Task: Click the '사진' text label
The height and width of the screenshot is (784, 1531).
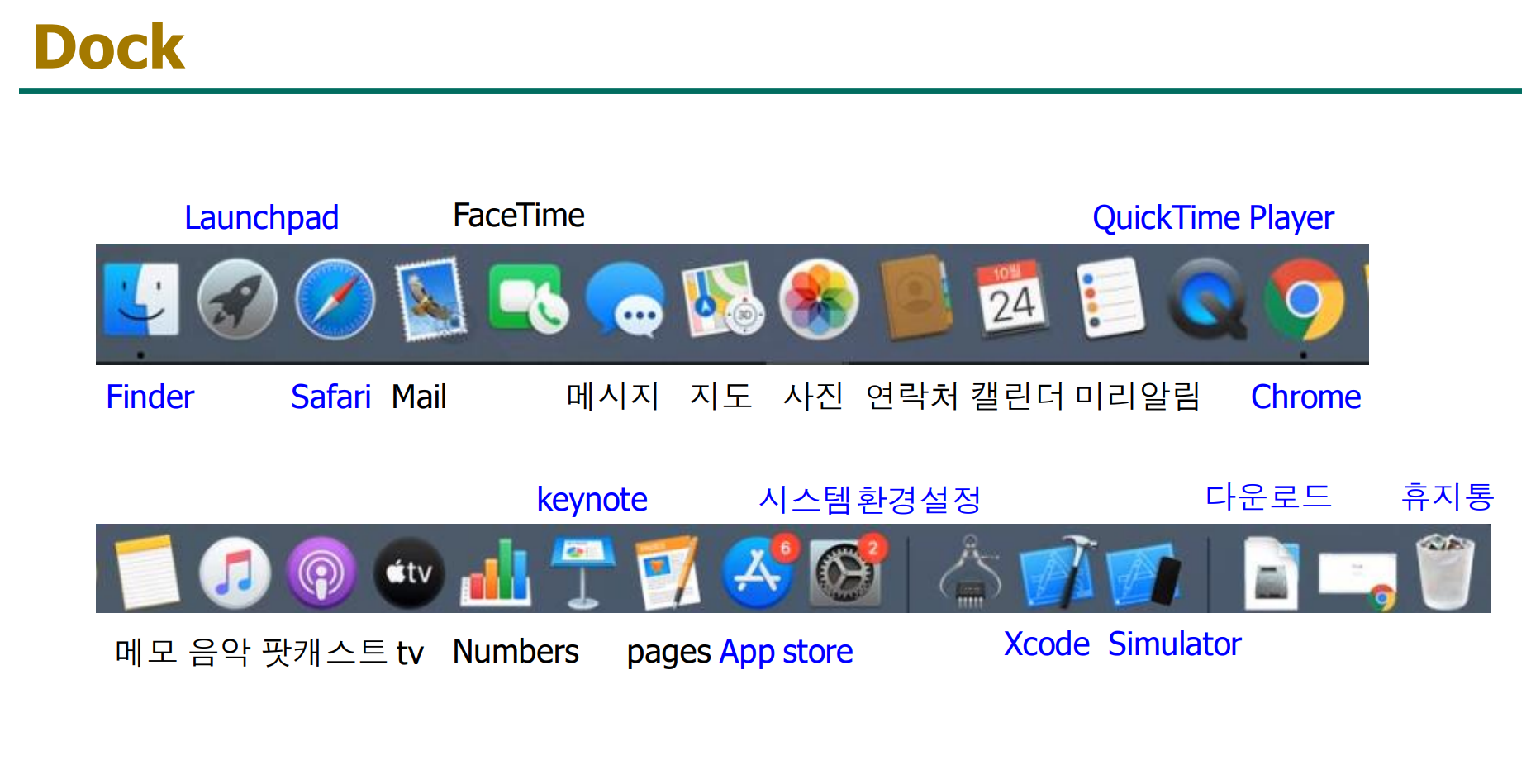Action: 813,396
